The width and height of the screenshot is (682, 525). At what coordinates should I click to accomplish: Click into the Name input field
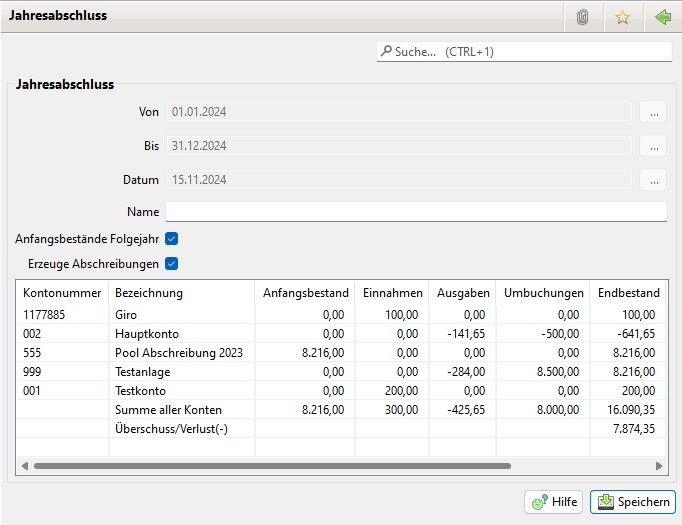tap(415, 212)
